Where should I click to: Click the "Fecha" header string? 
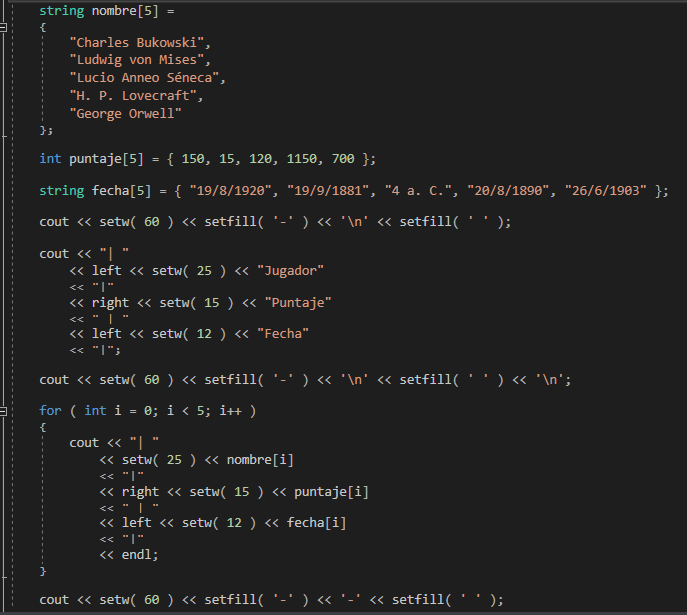pyautogui.click(x=283, y=334)
